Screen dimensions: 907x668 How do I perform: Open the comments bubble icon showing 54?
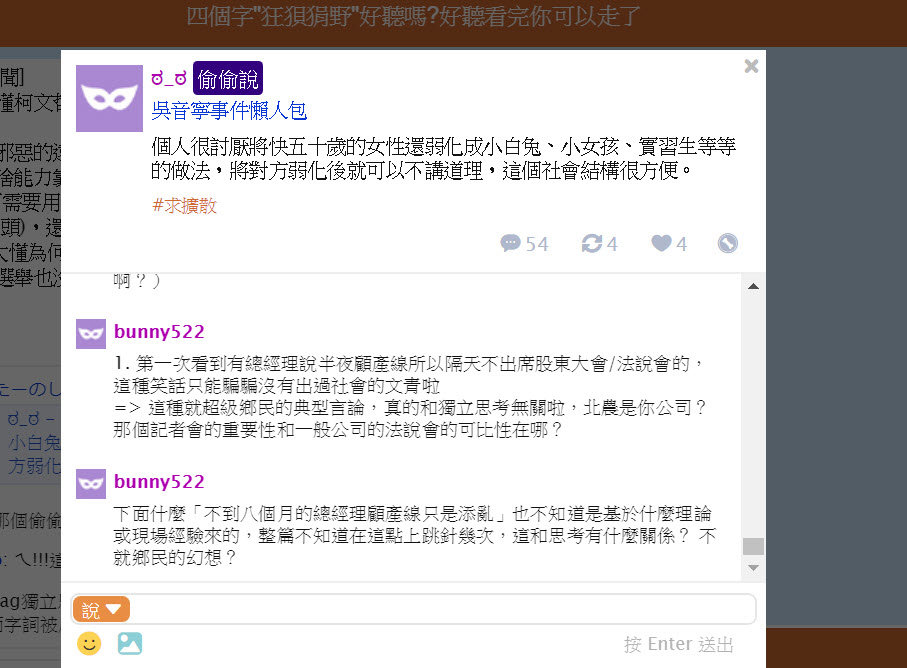(x=510, y=243)
